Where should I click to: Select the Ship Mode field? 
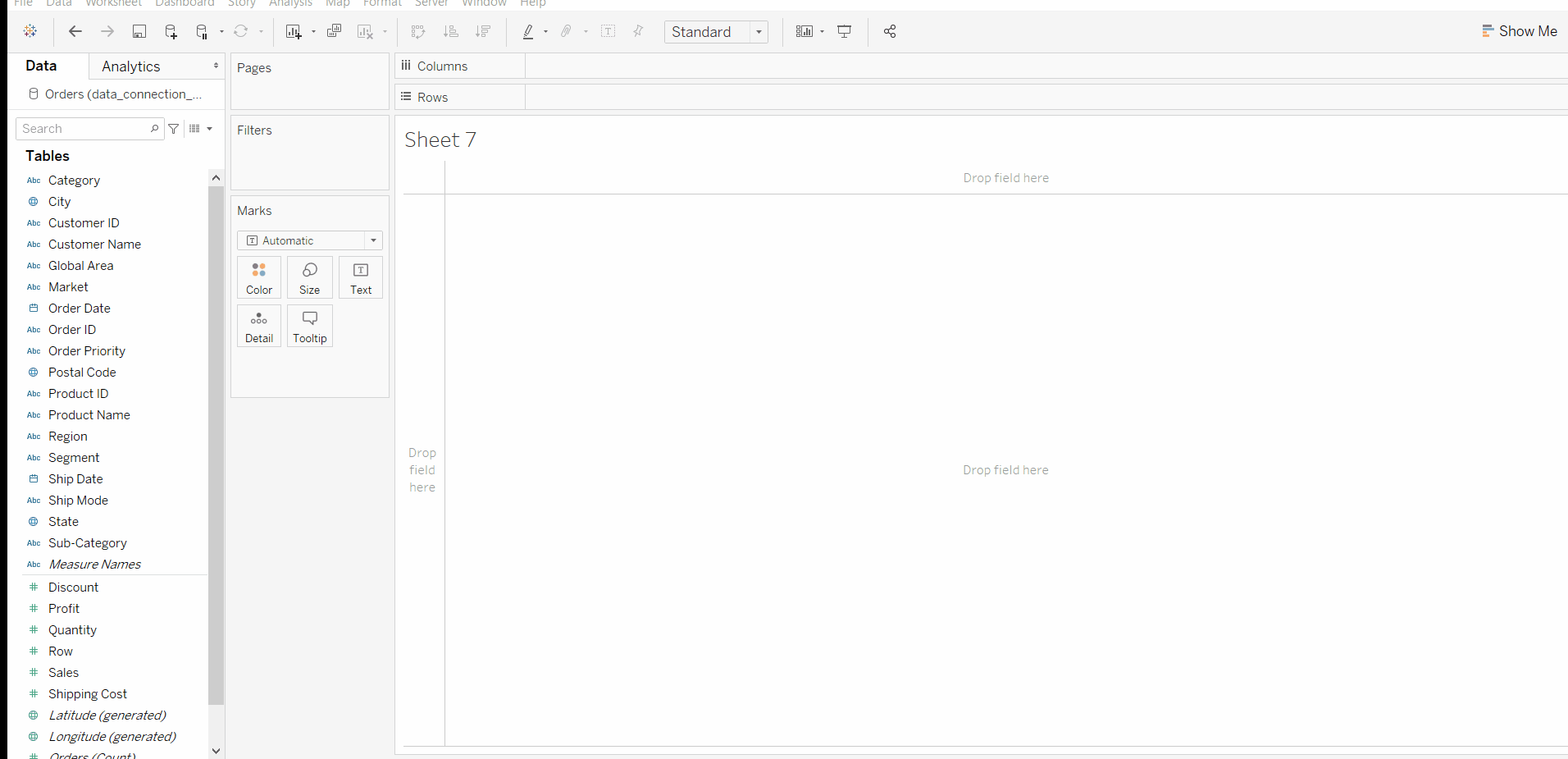(78, 501)
